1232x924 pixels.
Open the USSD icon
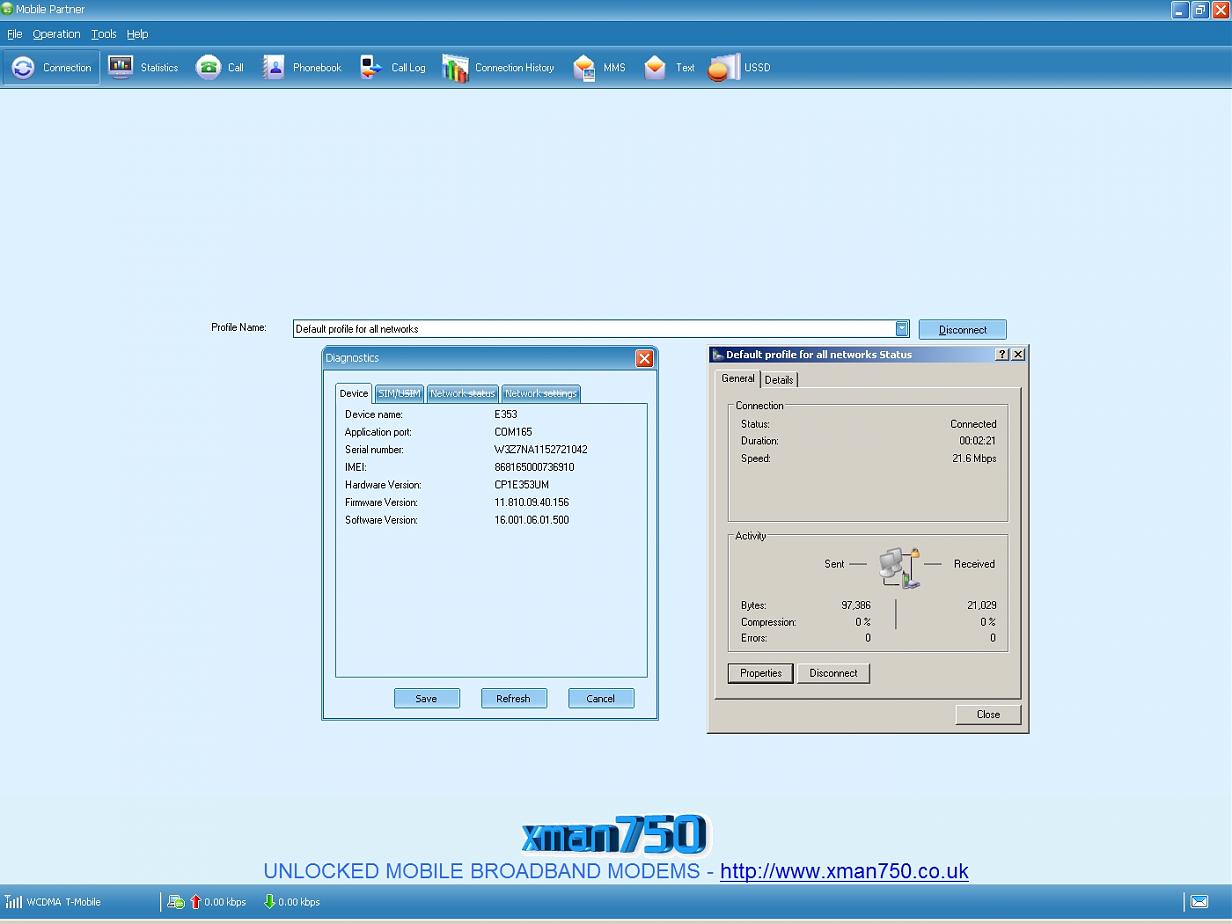(x=723, y=68)
